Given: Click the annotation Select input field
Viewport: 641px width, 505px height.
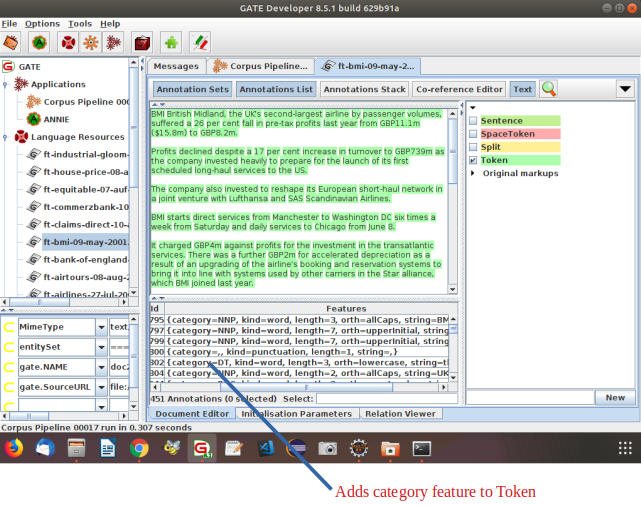Looking at the screenshot, I should point(387,399).
